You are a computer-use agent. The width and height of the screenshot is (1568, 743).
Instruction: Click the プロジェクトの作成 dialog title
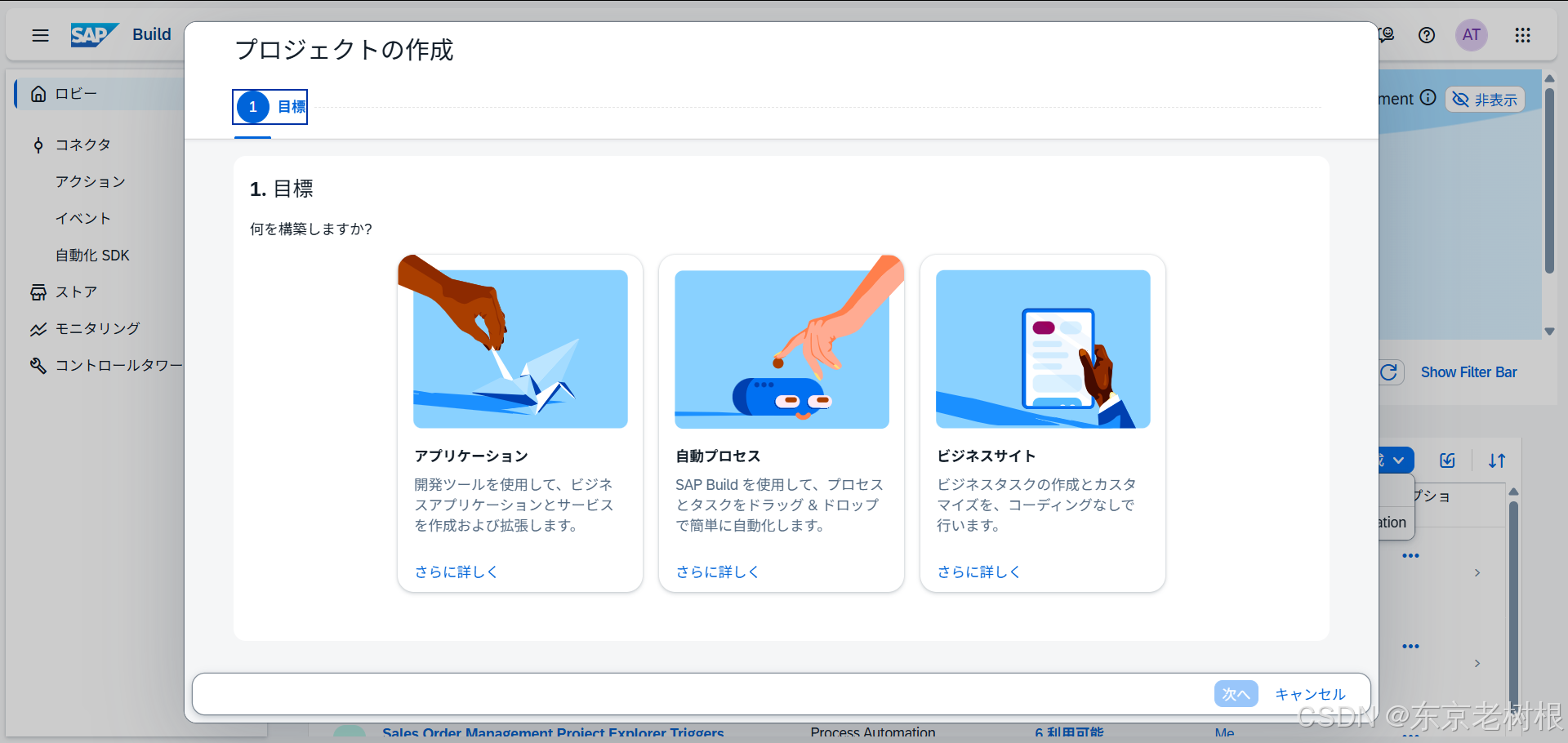pyautogui.click(x=344, y=50)
